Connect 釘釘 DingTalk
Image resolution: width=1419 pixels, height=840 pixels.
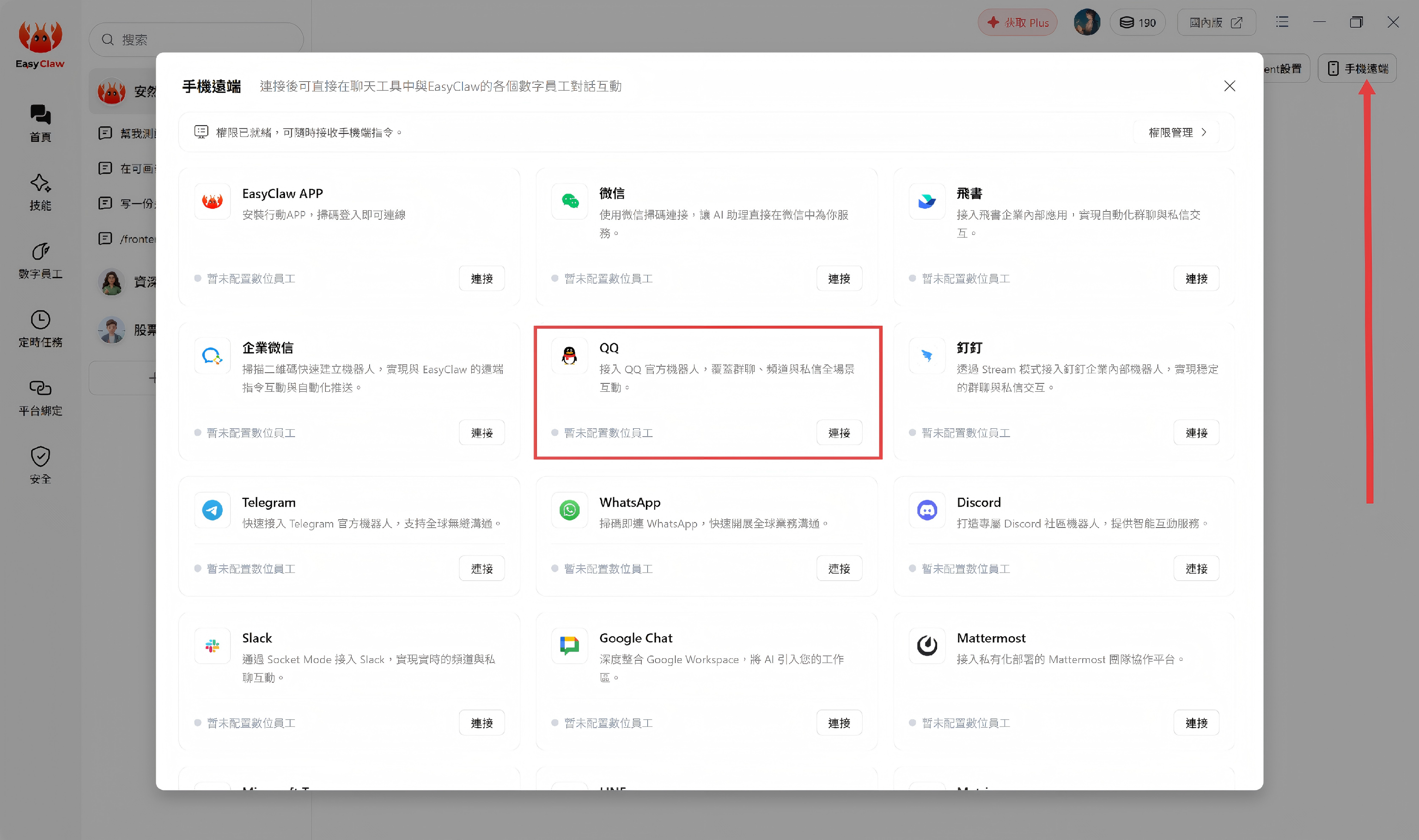(x=1197, y=433)
